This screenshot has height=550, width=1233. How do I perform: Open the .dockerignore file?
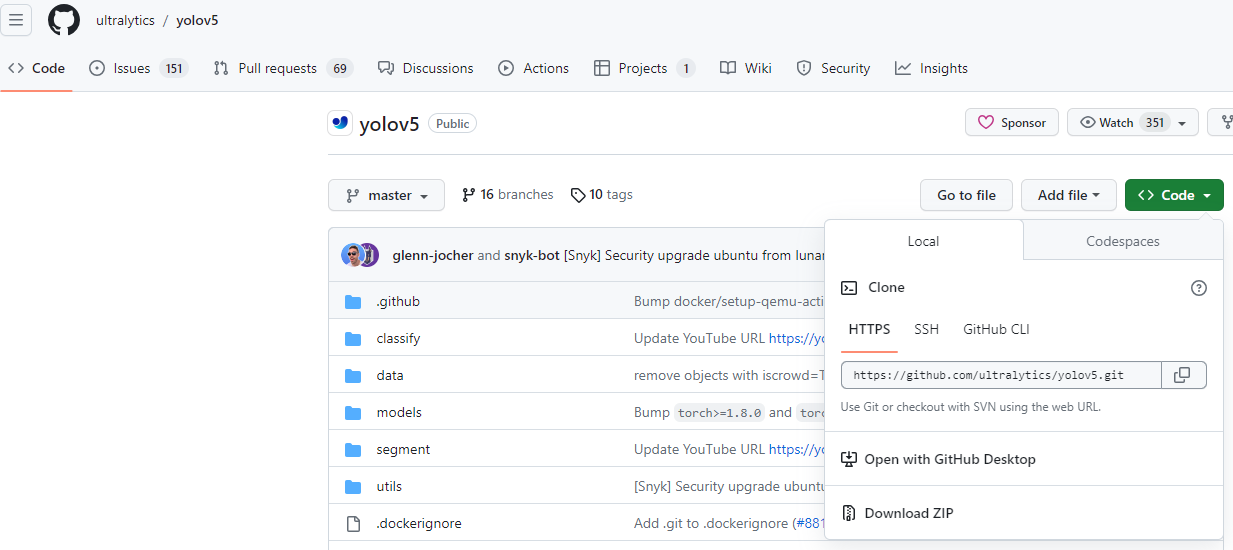click(x=419, y=523)
